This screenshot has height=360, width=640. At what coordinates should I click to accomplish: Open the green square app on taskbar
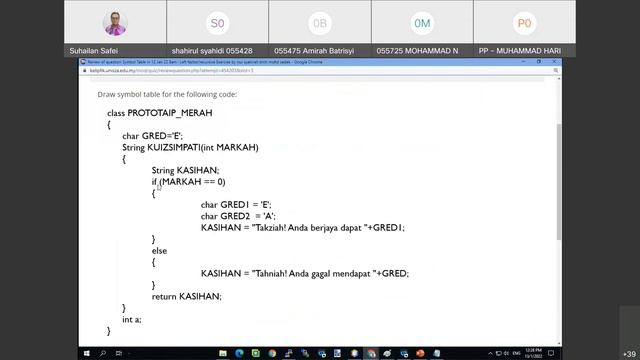256,353
